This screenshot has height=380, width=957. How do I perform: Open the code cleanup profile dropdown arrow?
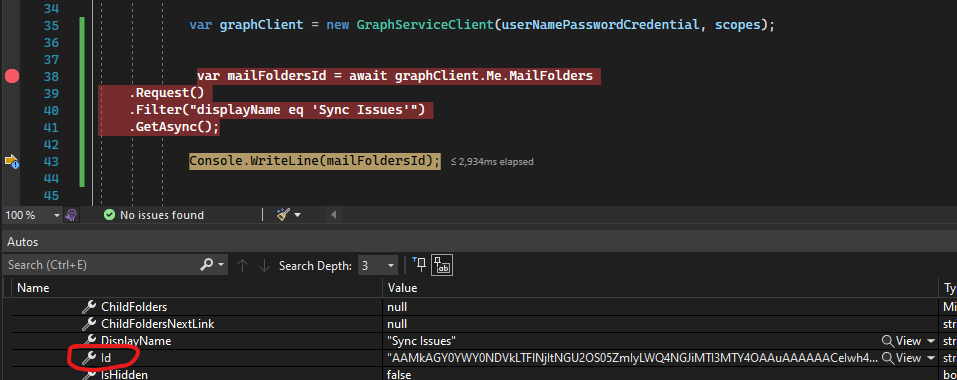pos(298,215)
